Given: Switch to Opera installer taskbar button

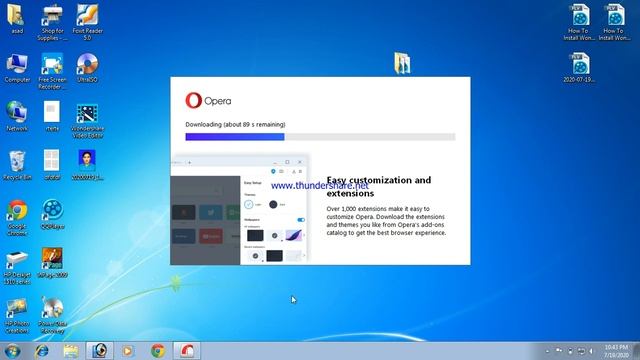Looking at the screenshot, I should click(187, 351).
